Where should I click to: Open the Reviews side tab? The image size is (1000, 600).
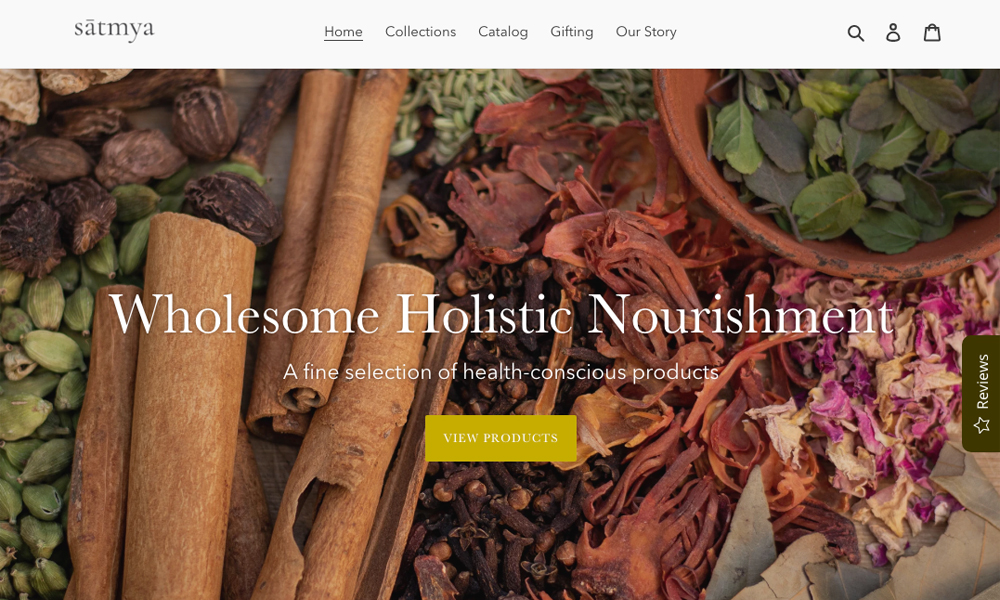(x=981, y=393)
